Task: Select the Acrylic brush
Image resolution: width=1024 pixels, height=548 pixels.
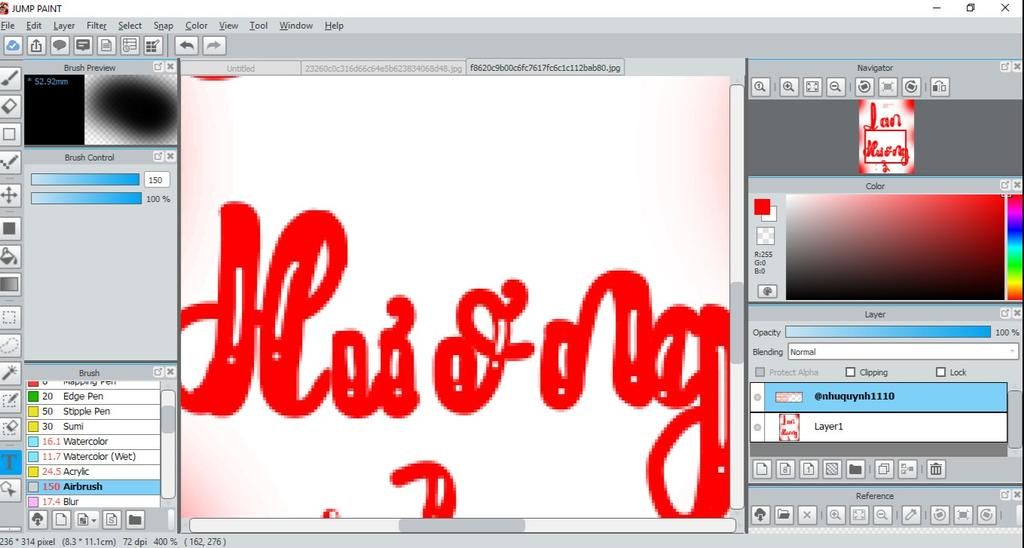Action: (93, 472)
